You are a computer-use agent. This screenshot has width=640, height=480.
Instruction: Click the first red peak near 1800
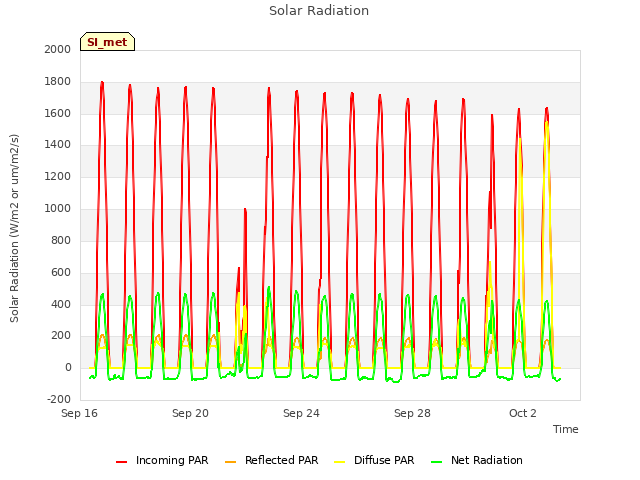point(102,83)
